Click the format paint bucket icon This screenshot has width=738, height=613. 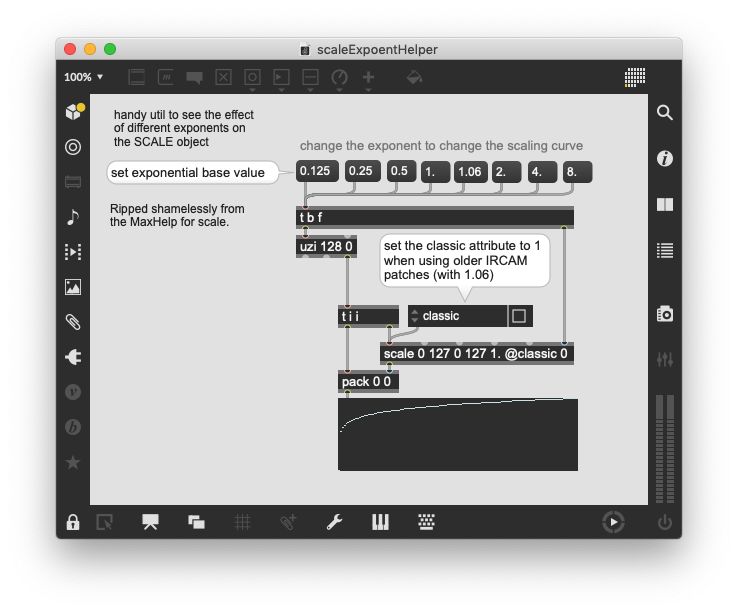pyautogui.click(x=415, y=77)
